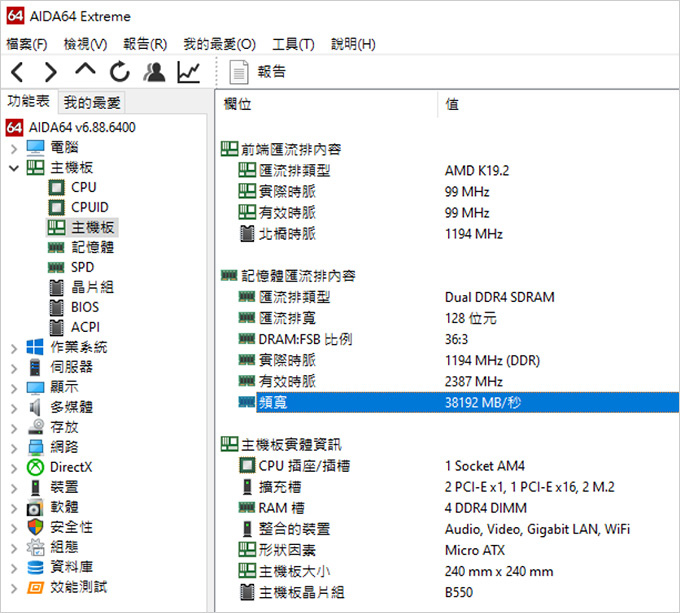680x613 pixels.
Task: Click the orange benchmark icon for 效能測試
Action: pos(35,587)
